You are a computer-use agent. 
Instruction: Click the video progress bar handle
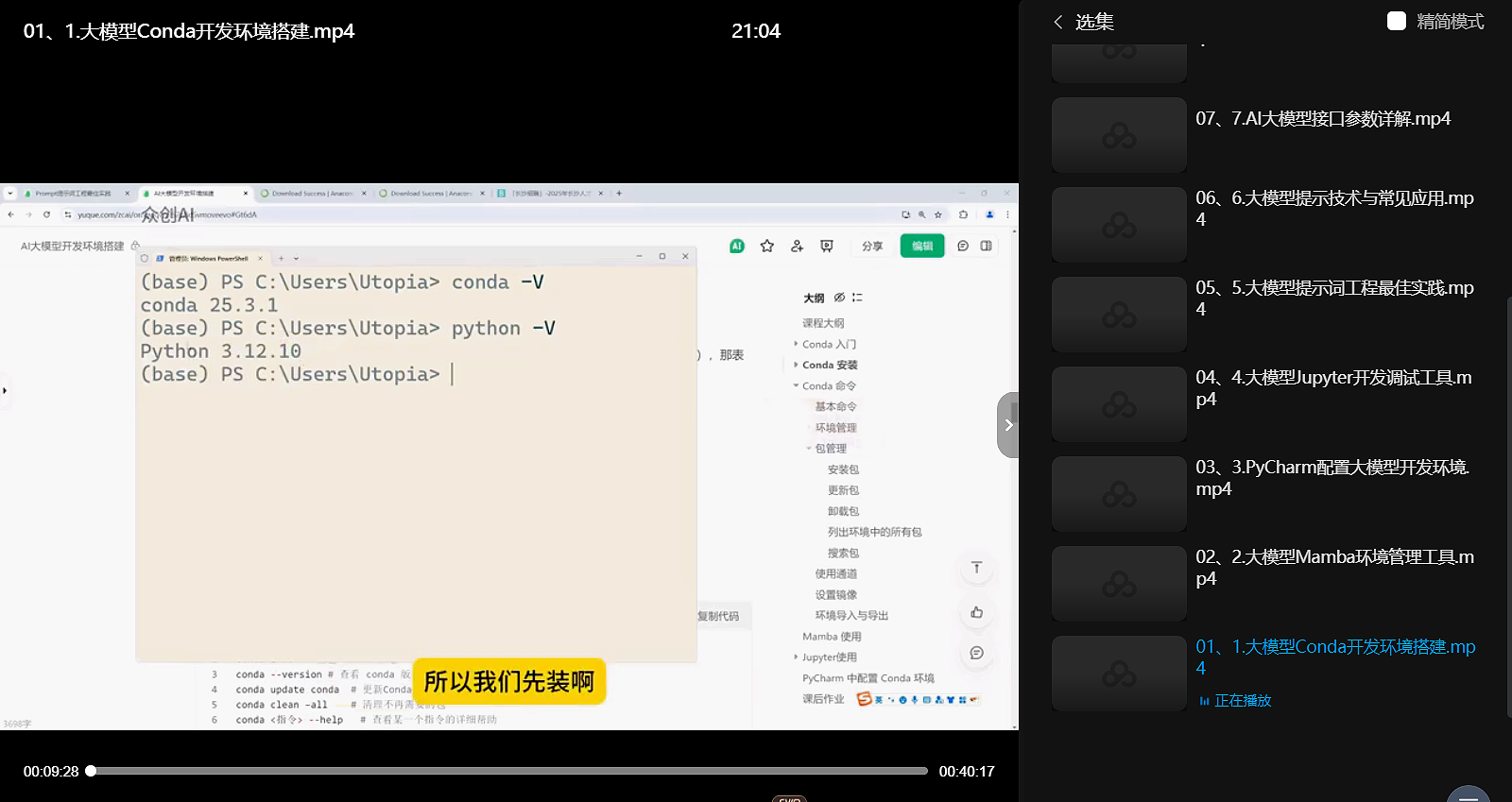point(91,771)
